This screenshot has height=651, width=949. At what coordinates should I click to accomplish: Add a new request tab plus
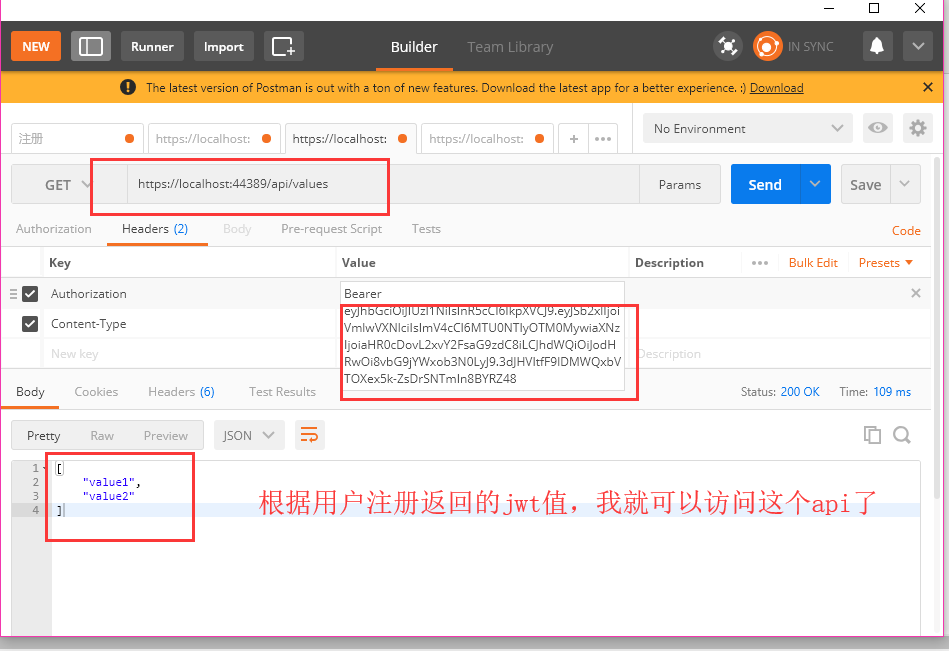(x=573, y=139)
